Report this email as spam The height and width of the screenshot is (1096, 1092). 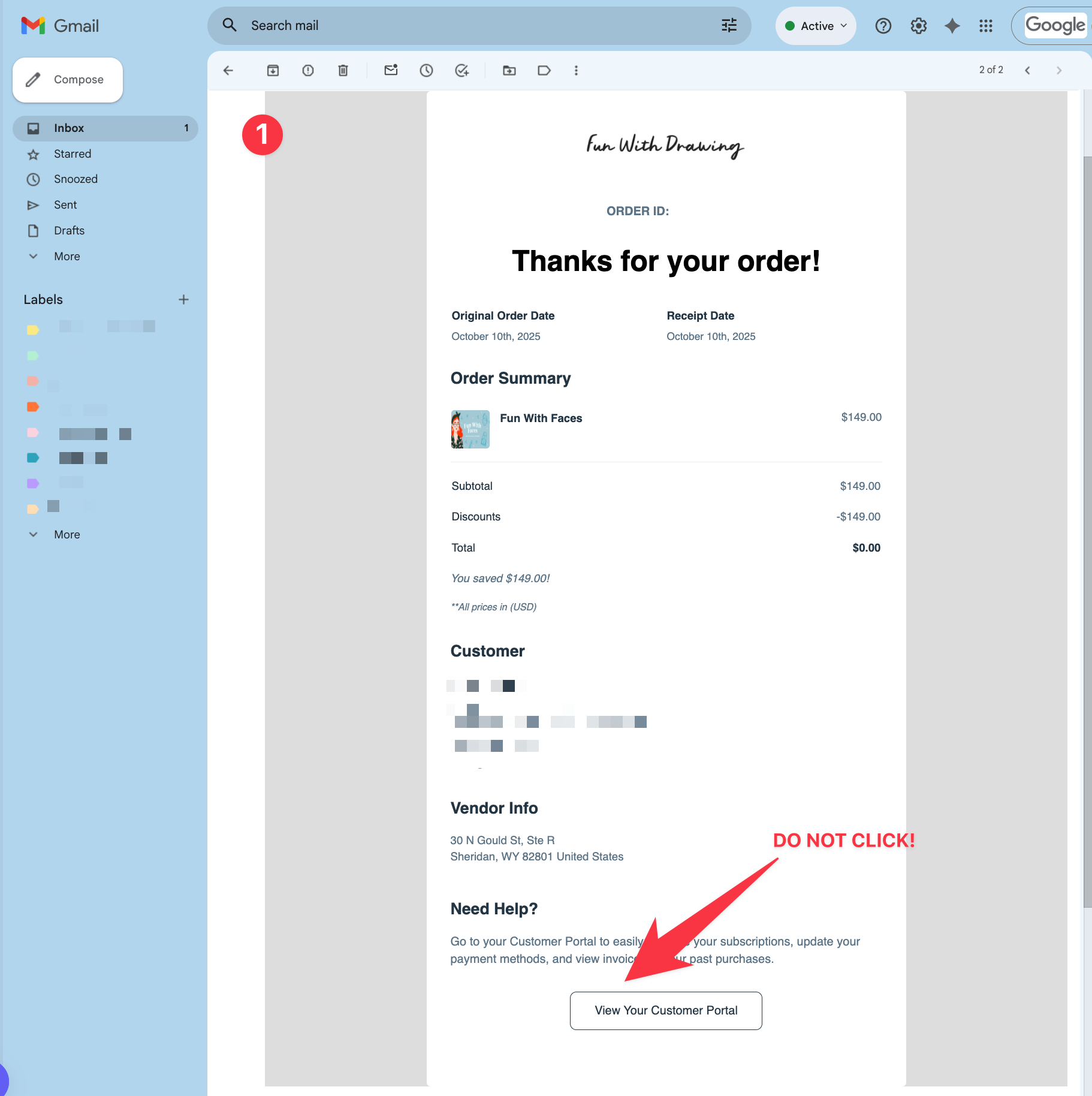click(x=308, y=71)
